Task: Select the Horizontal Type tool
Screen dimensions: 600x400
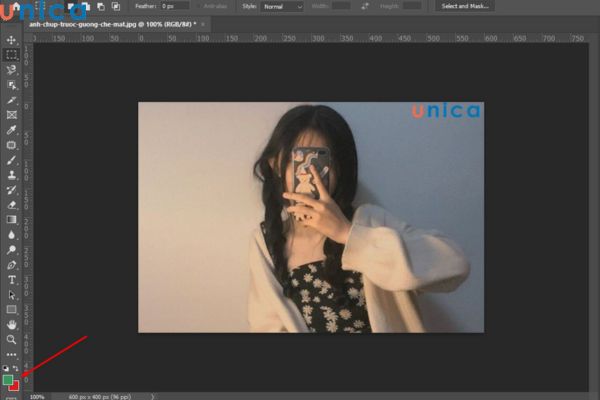Action: tap(11, 280)
